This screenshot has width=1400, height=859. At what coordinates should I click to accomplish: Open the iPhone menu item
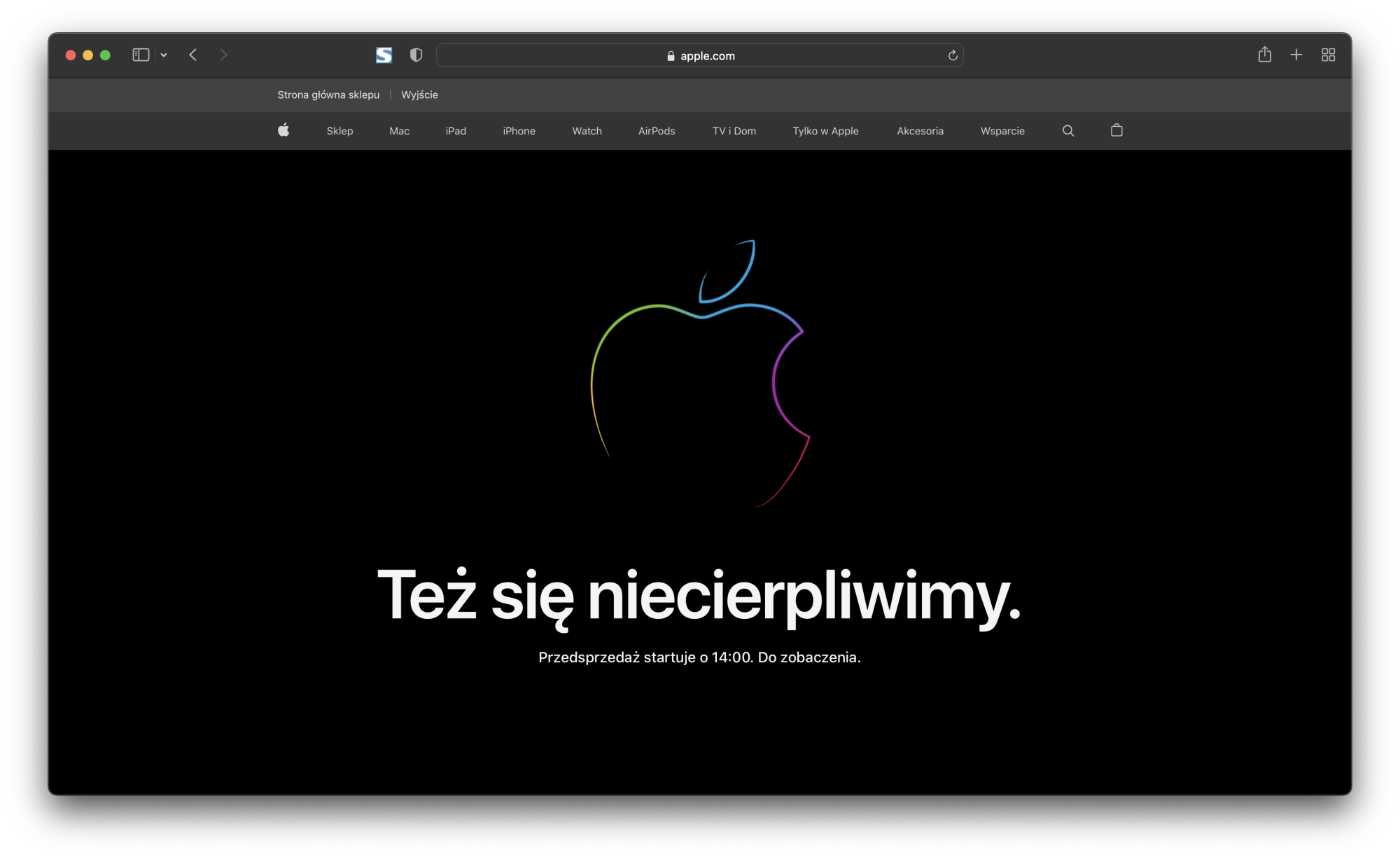(x=519, y=131)
